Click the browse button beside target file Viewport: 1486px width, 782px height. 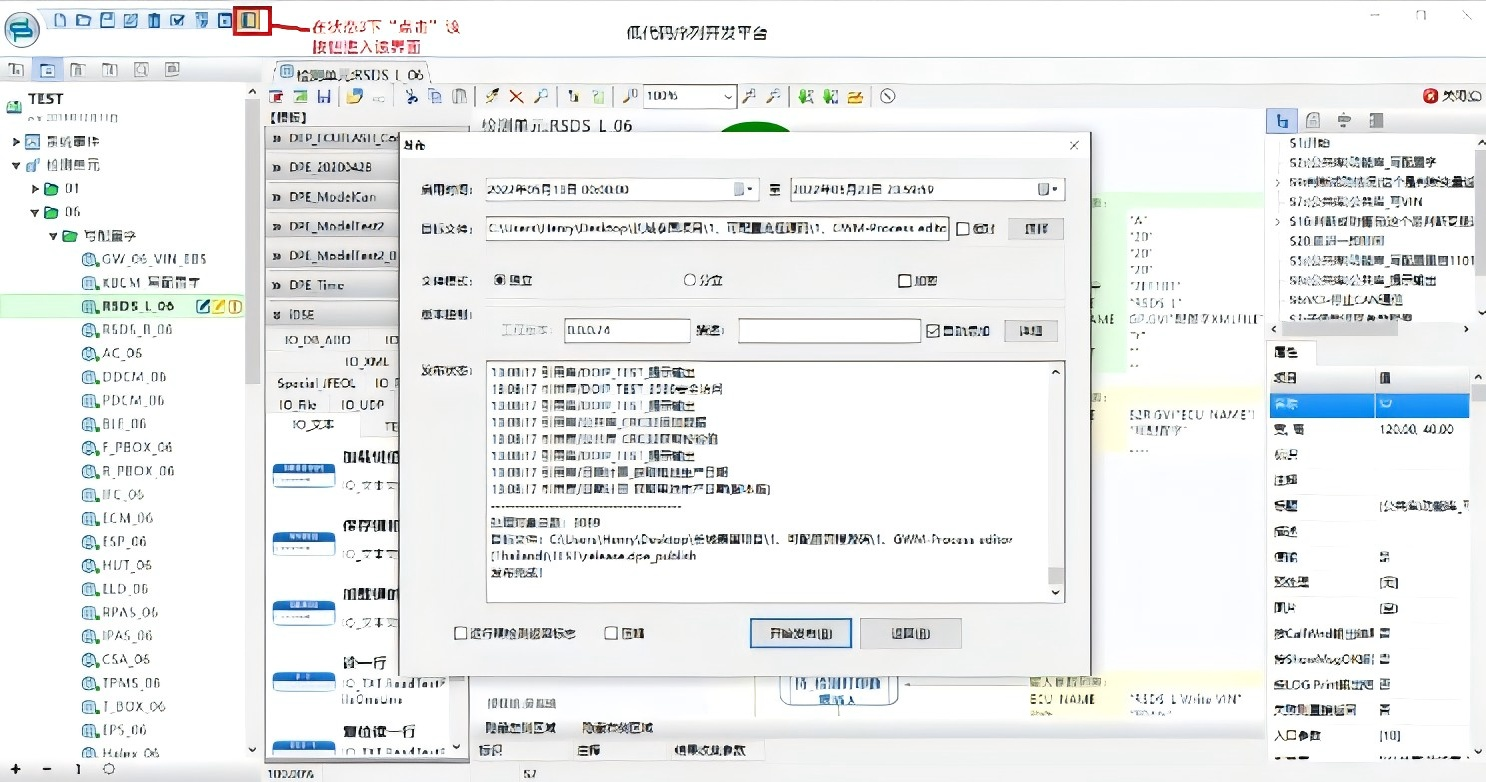click(1035, 229)
